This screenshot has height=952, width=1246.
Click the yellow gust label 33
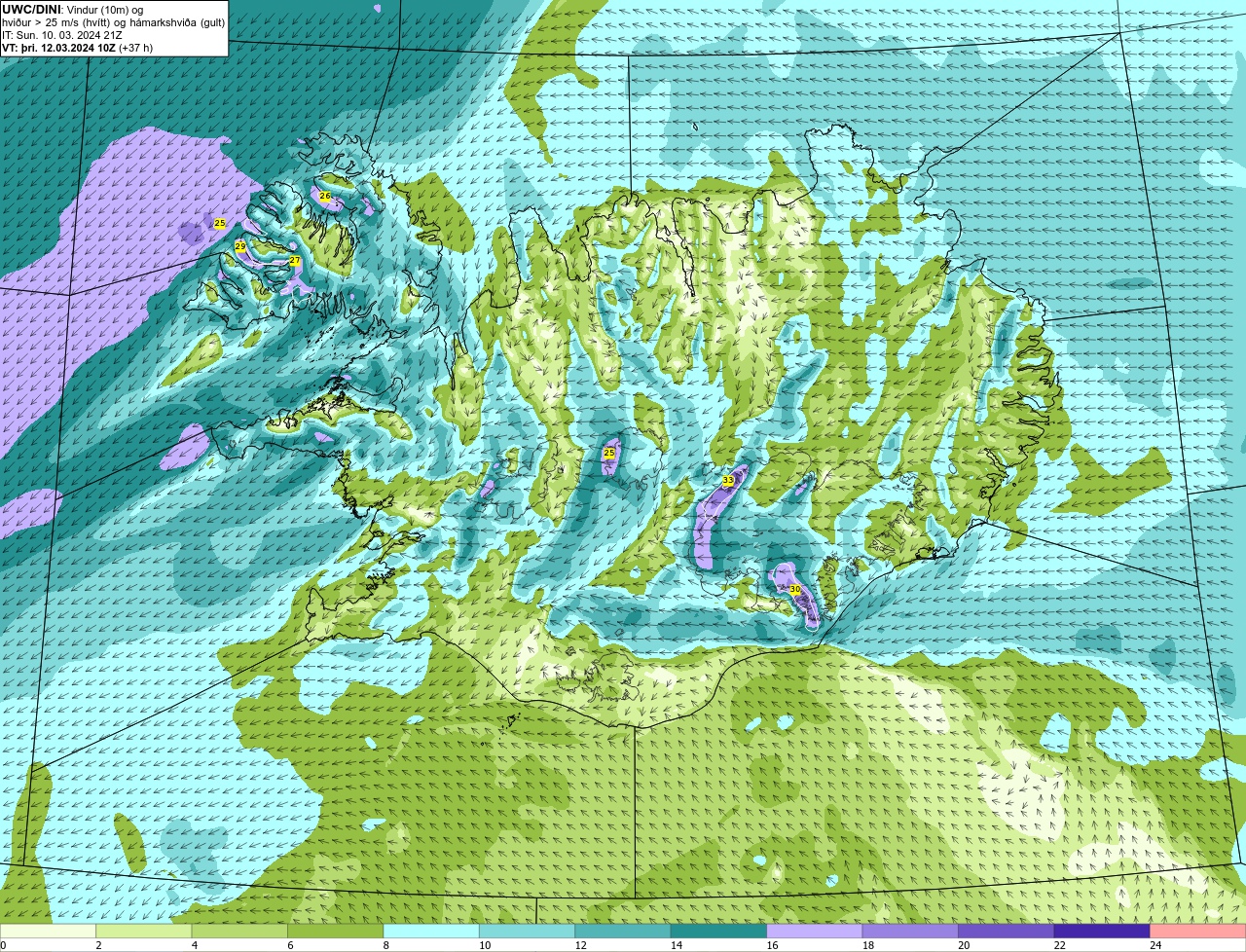point(728,481)
